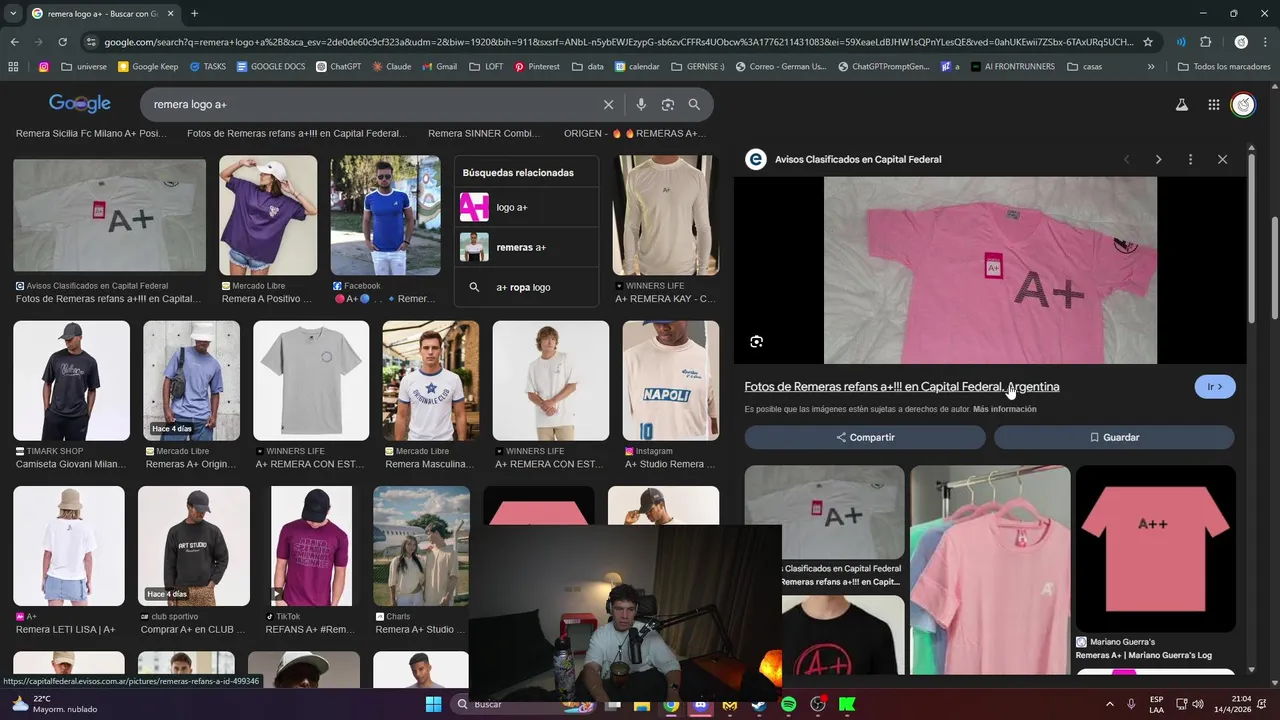Open large pink A+ shirt preview image
This screenshot has height=720, width=1280.
(x=990, y=270)
